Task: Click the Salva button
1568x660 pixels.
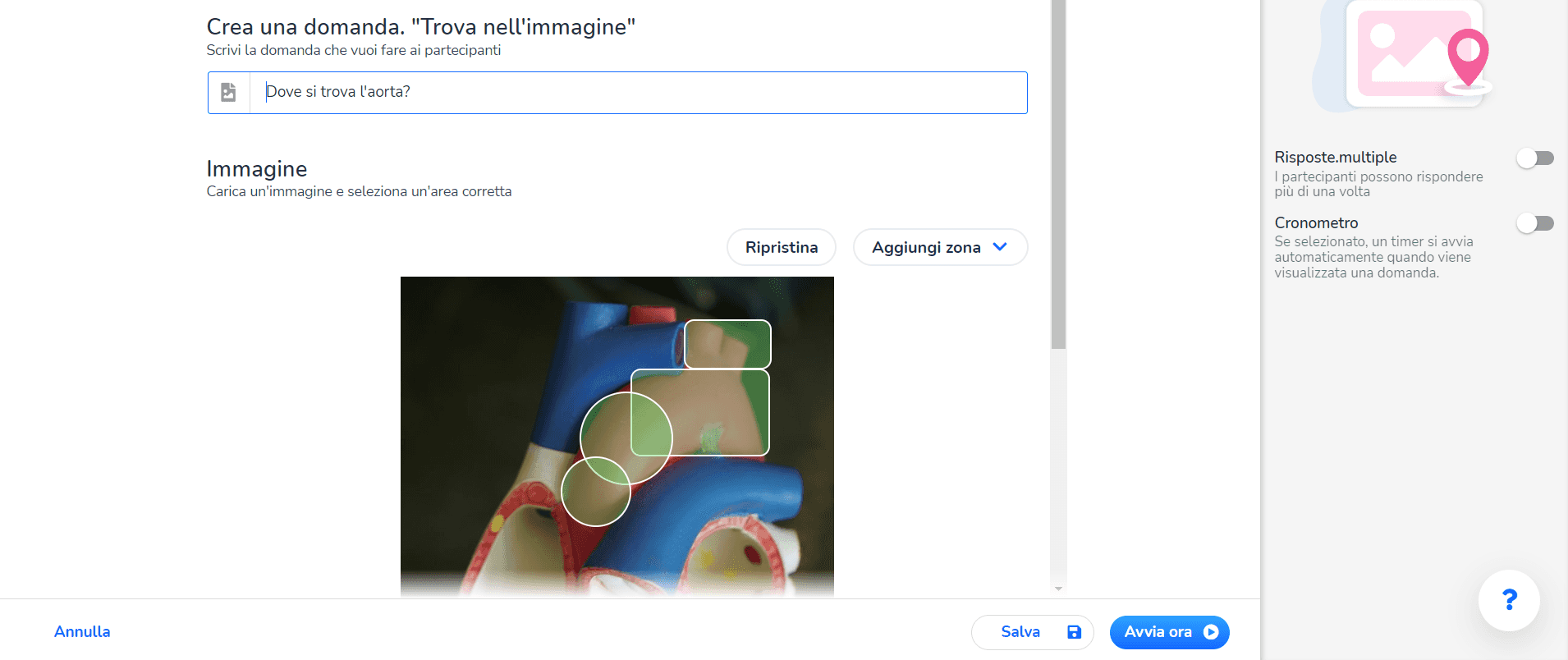Action: (x=1033, y=632)
